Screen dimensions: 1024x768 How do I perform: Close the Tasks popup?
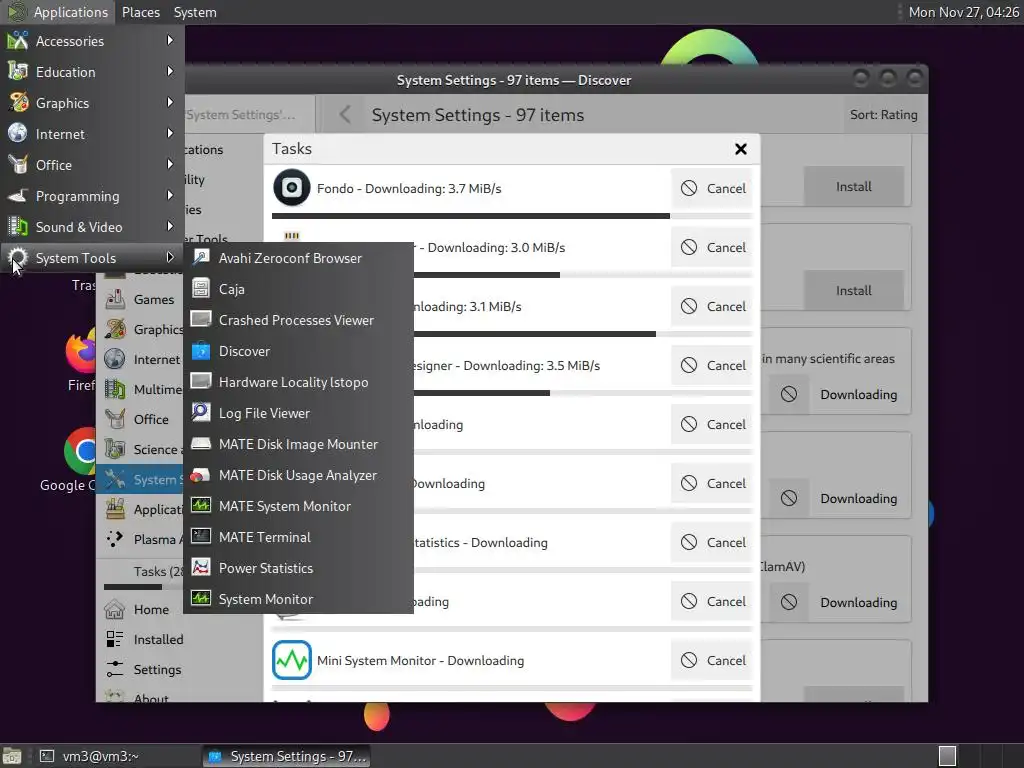pyautogui.click(x=741, y=149)
